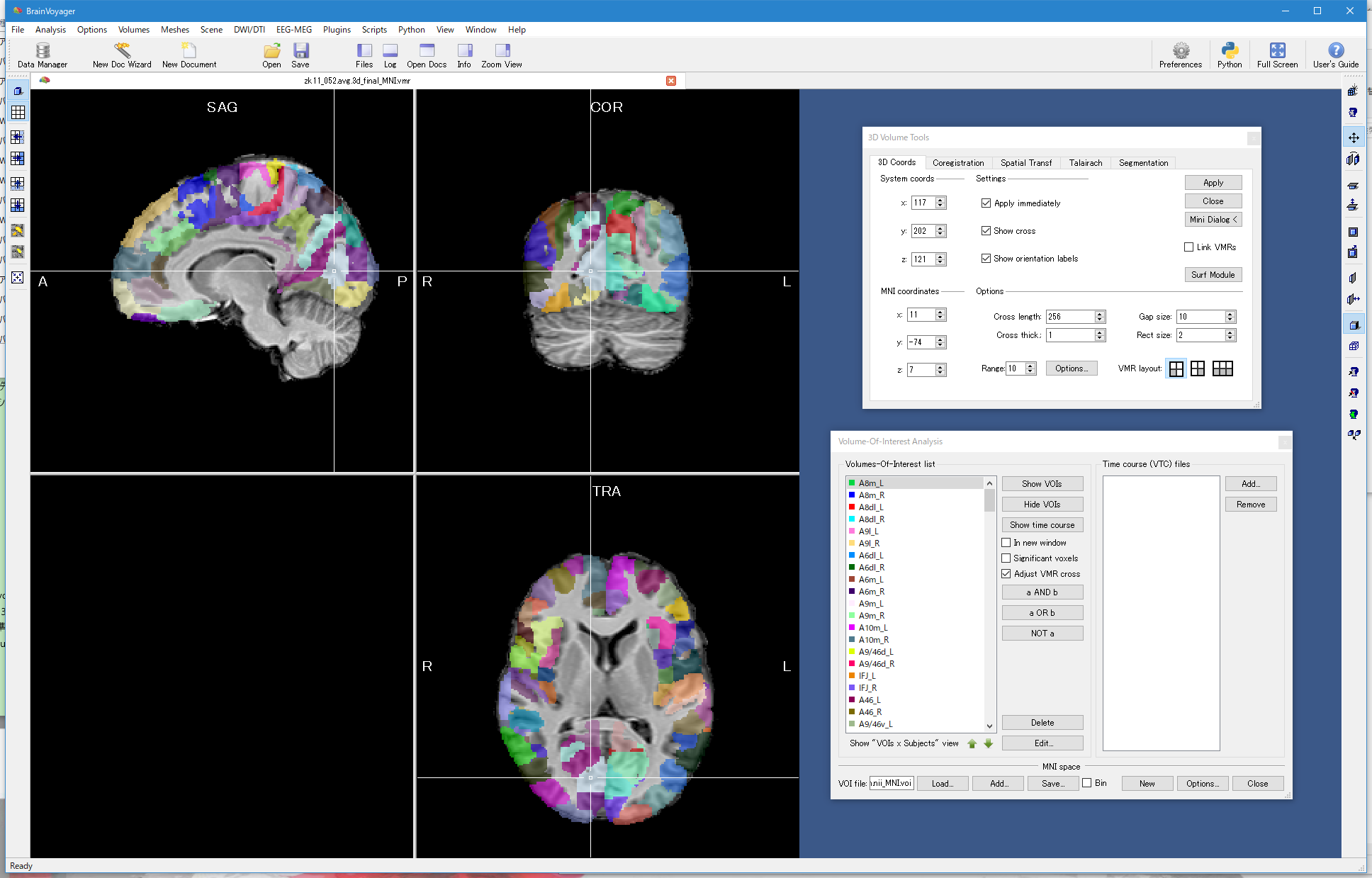Select the 2x2 VMR layout icon
Screen dimensions: 1372x878
tap(1176, 368)
